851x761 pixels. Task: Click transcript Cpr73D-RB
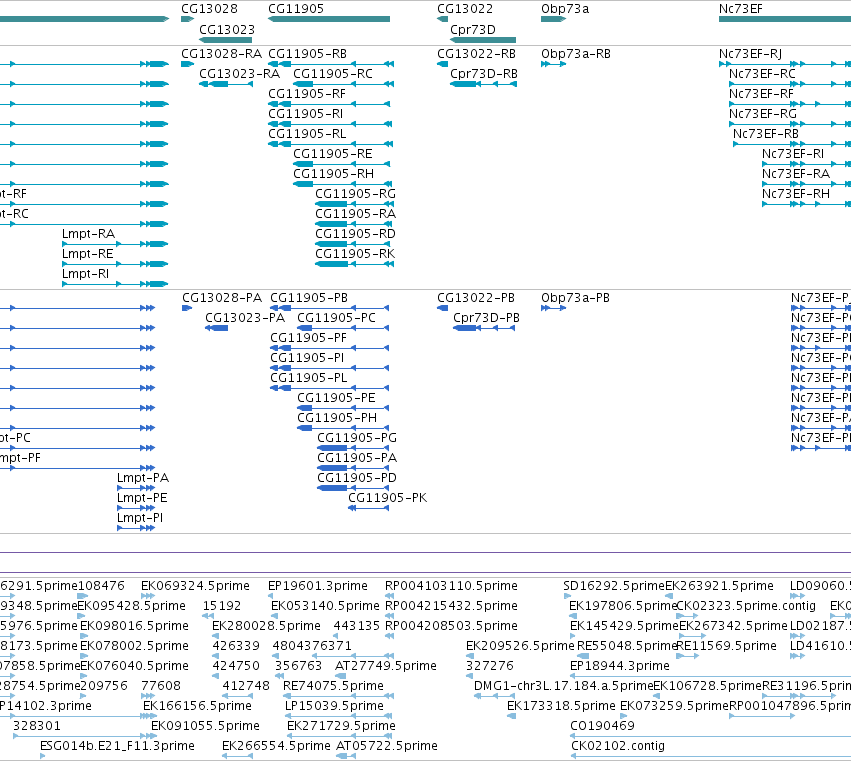point(484,74)
